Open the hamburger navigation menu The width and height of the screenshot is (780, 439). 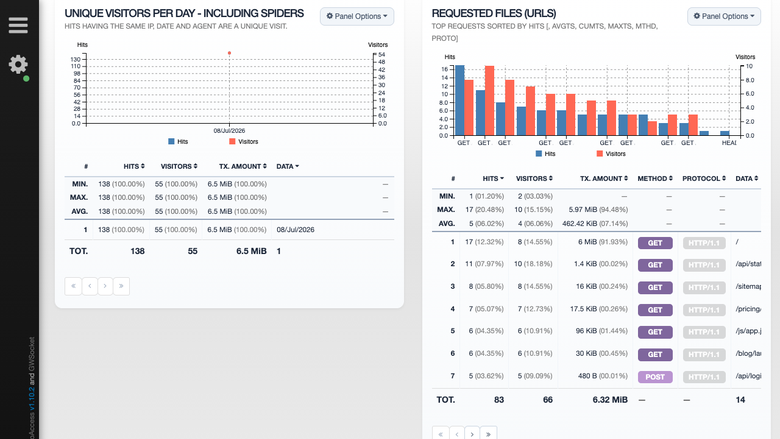18,25
